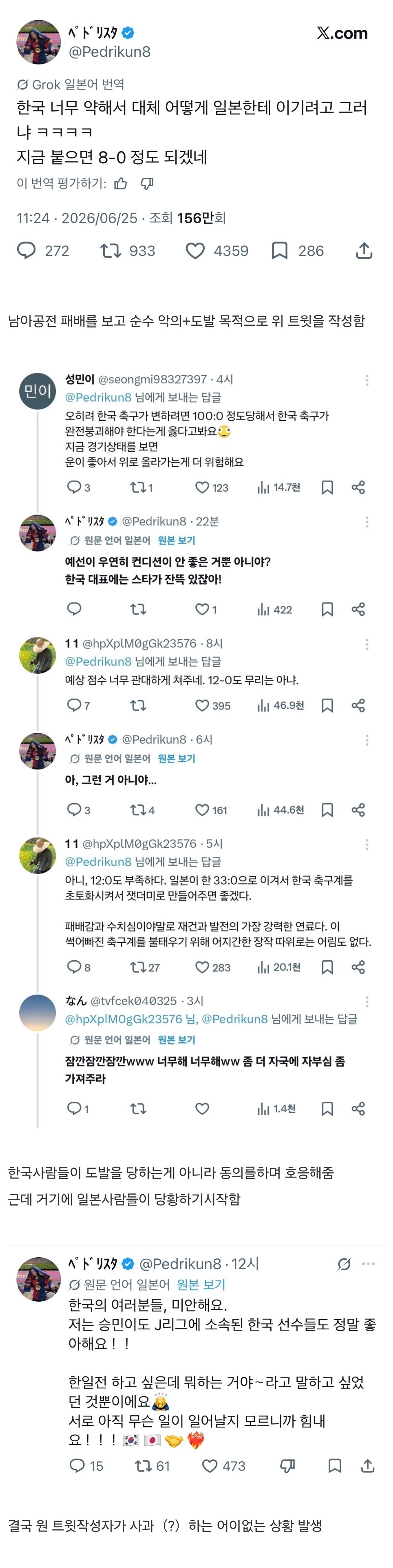
Task: Like 성민이's reply with 123 hearts
Action: pyautogui.click(x=202, y=487)
